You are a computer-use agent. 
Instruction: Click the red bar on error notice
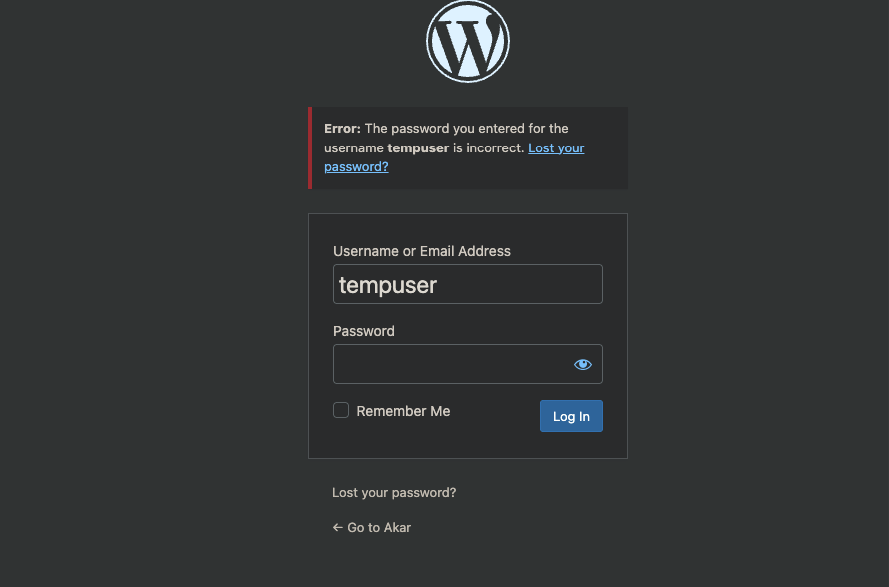(x=310, y=148)
